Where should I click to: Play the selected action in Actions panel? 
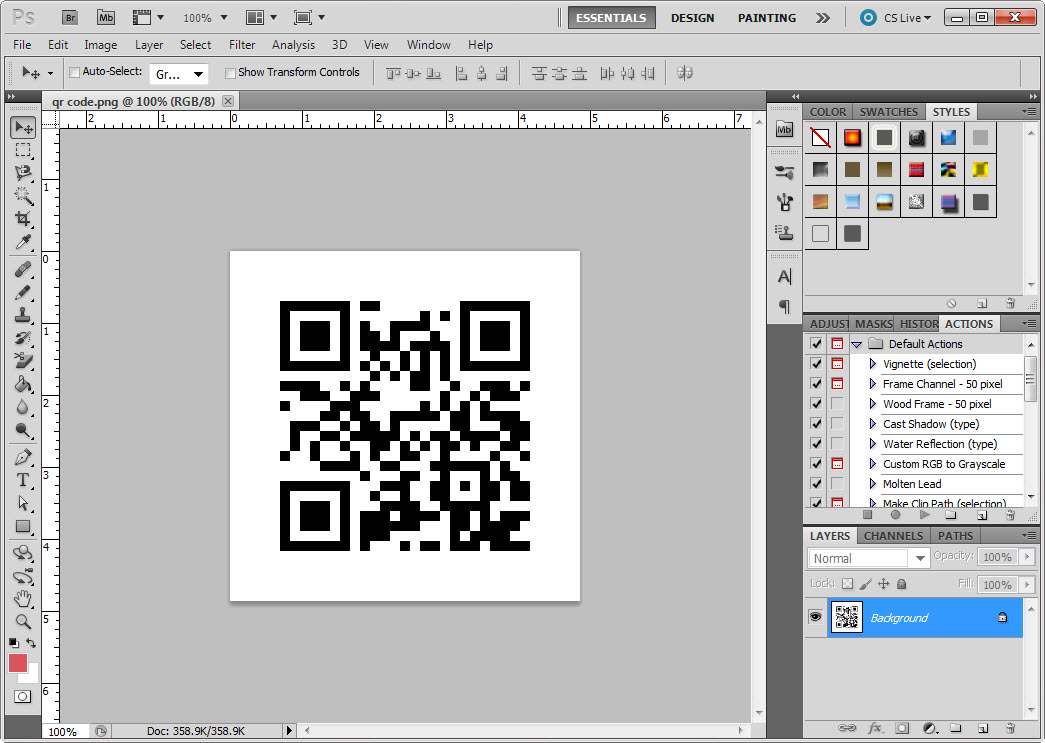[923, 514]
